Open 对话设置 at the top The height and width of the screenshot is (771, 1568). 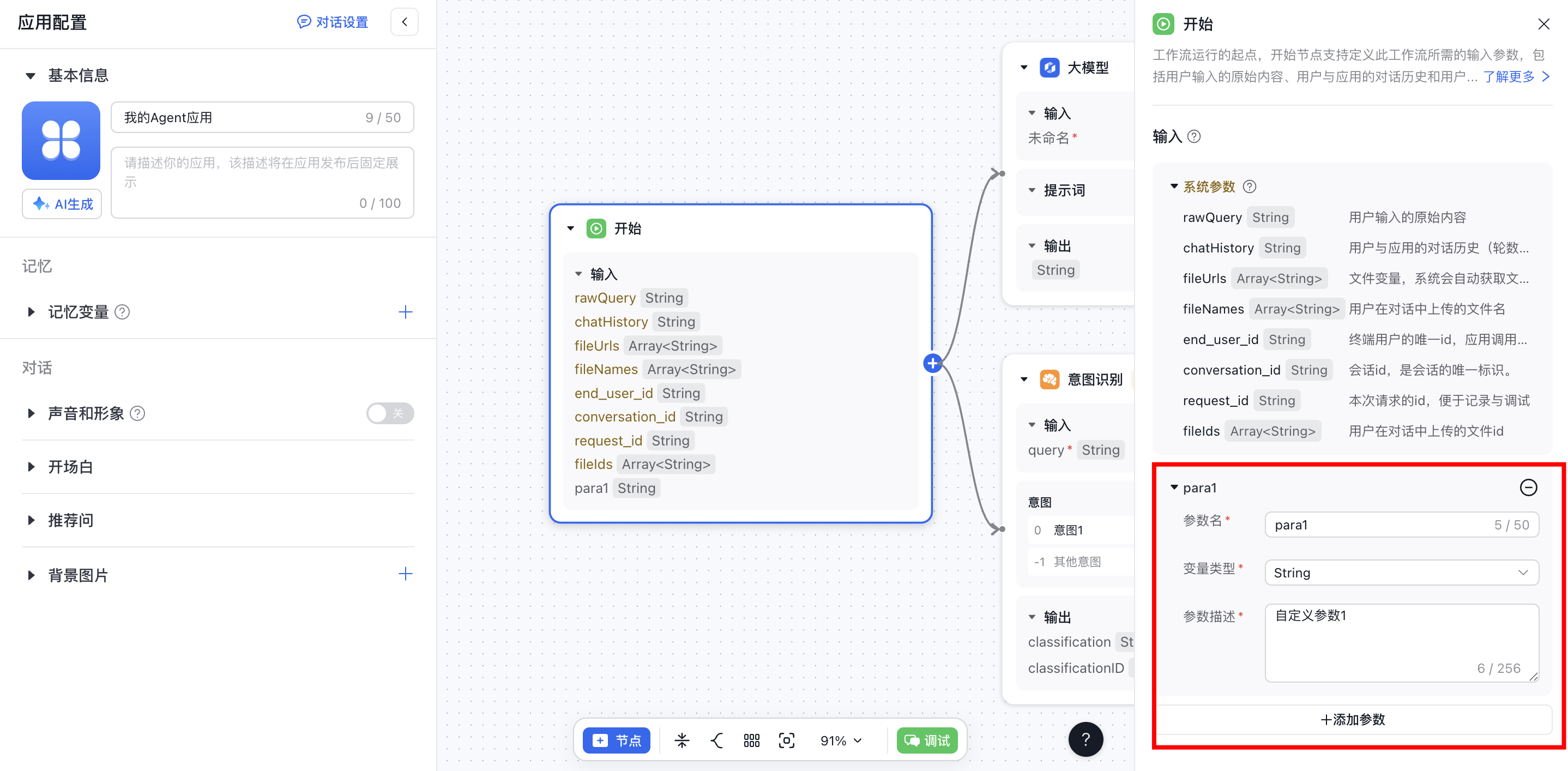point(333,22)
